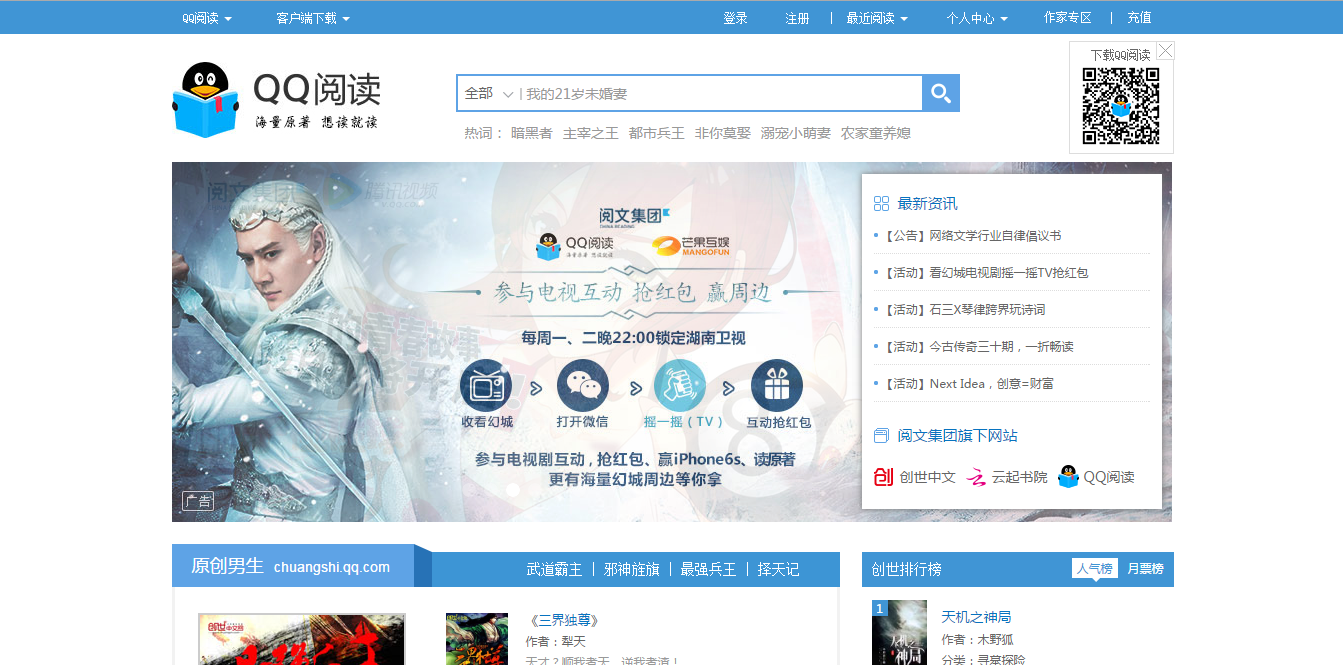Switch to the 人气榜 tab
The height and width of the screenshot is (665, 1343).
coord(1094,569)
